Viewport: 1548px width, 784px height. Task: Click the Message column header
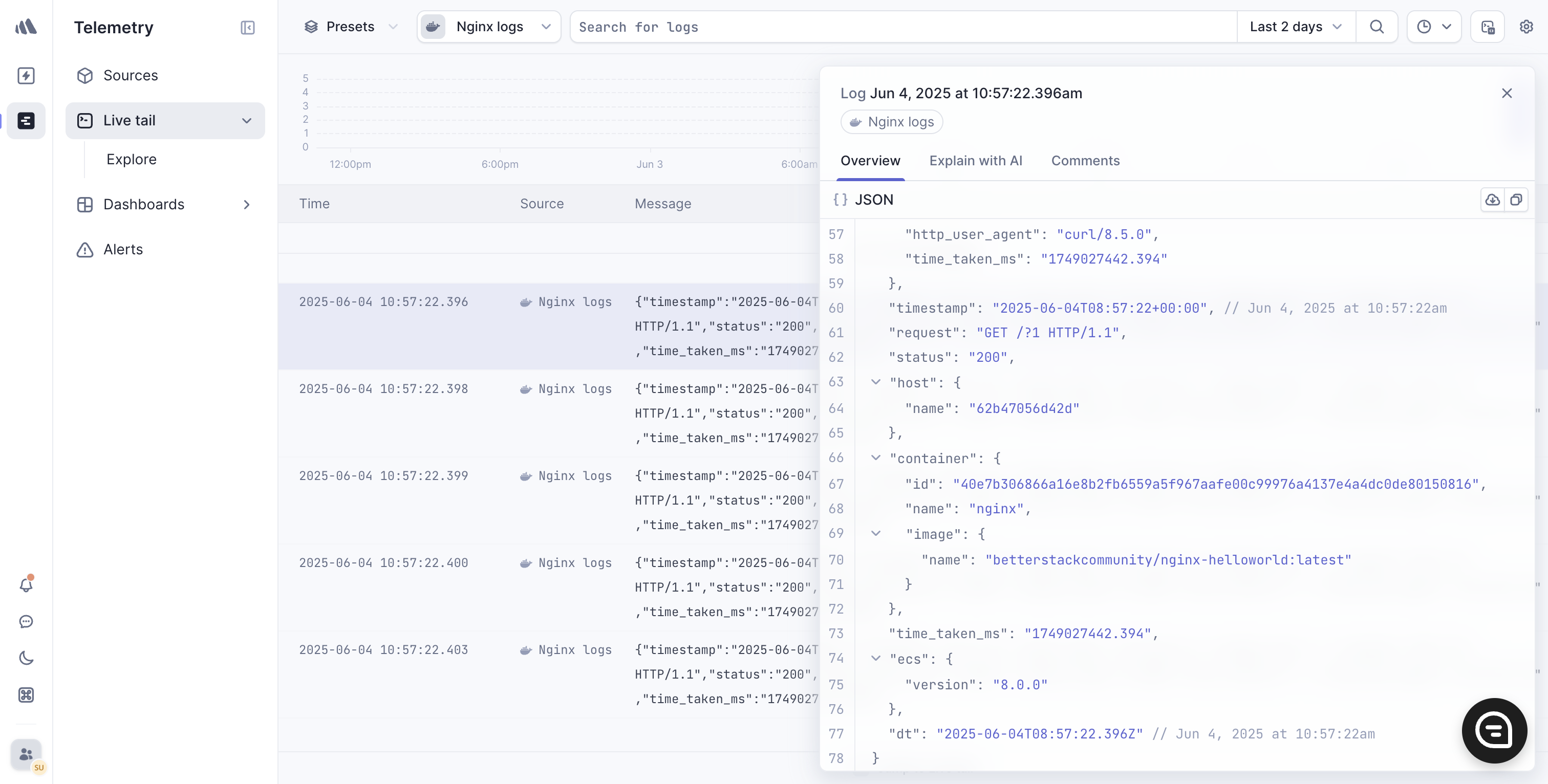coord(663,204)
